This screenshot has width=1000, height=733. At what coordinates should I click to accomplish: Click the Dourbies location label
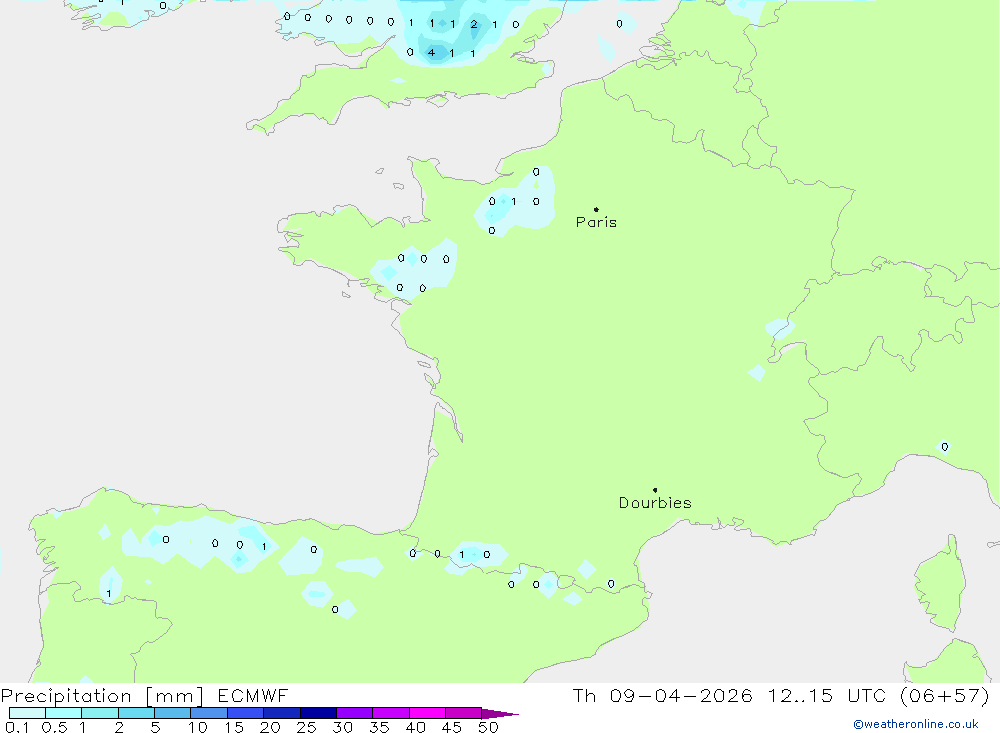pos(655,503)
